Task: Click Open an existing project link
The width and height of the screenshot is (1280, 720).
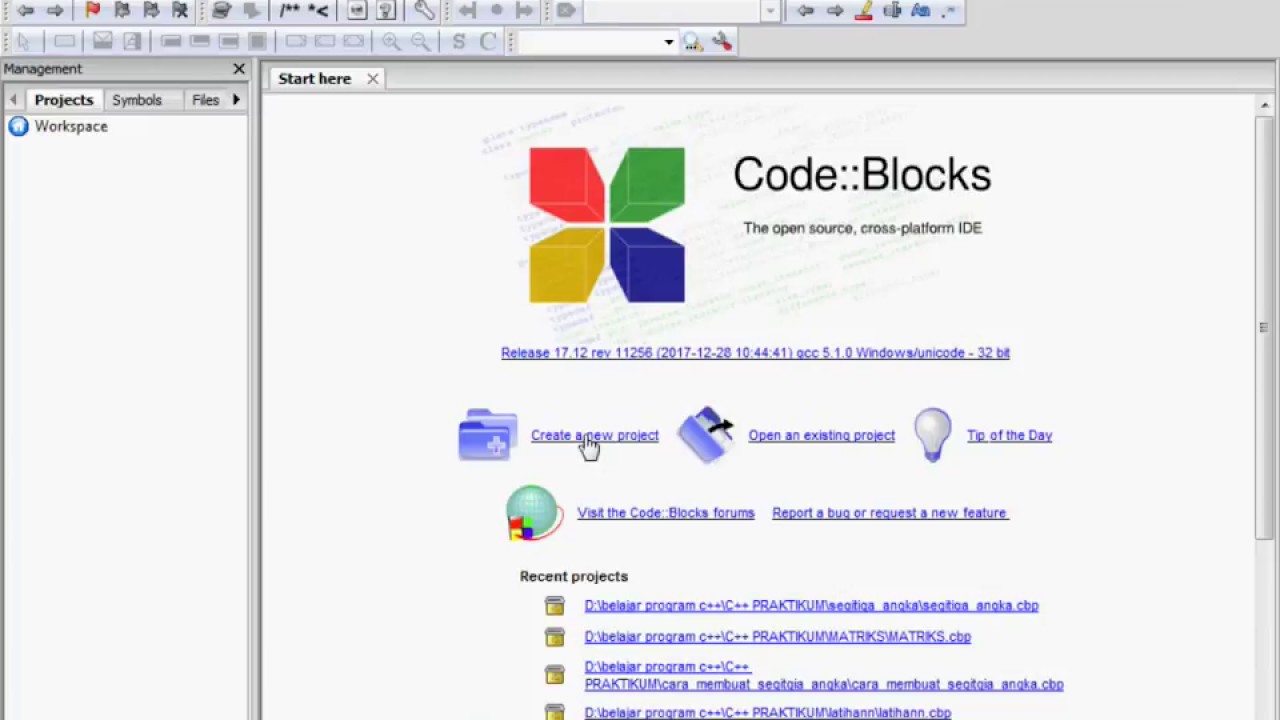Action: click(821, 435)
